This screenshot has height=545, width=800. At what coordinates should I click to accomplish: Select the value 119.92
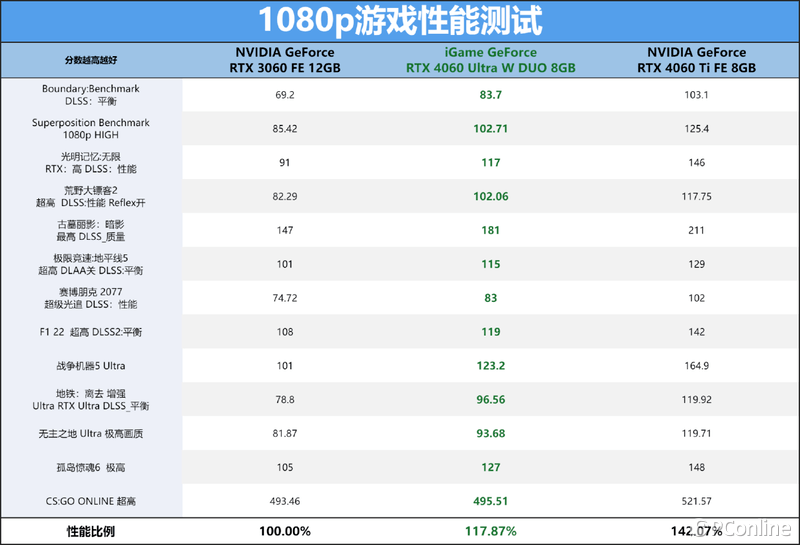696,400
